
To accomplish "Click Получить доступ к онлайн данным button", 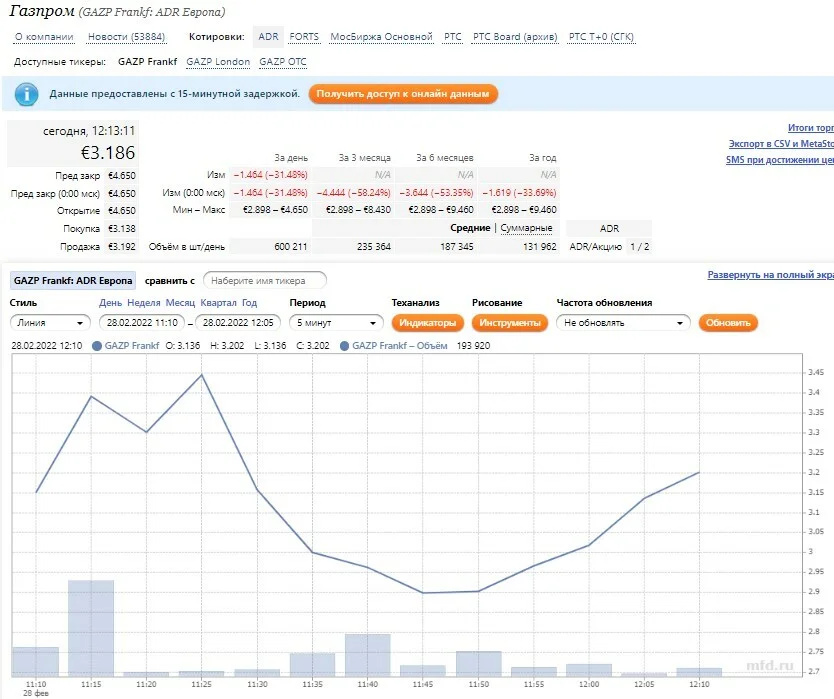I will tap(403, 94).
